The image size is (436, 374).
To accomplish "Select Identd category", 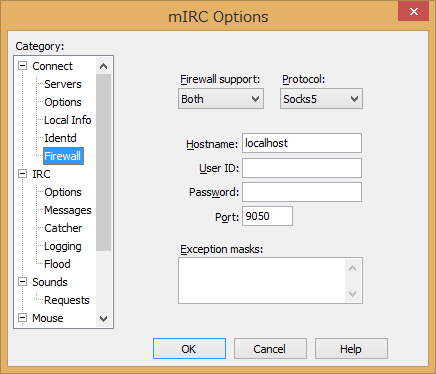I will pos(60,138).
